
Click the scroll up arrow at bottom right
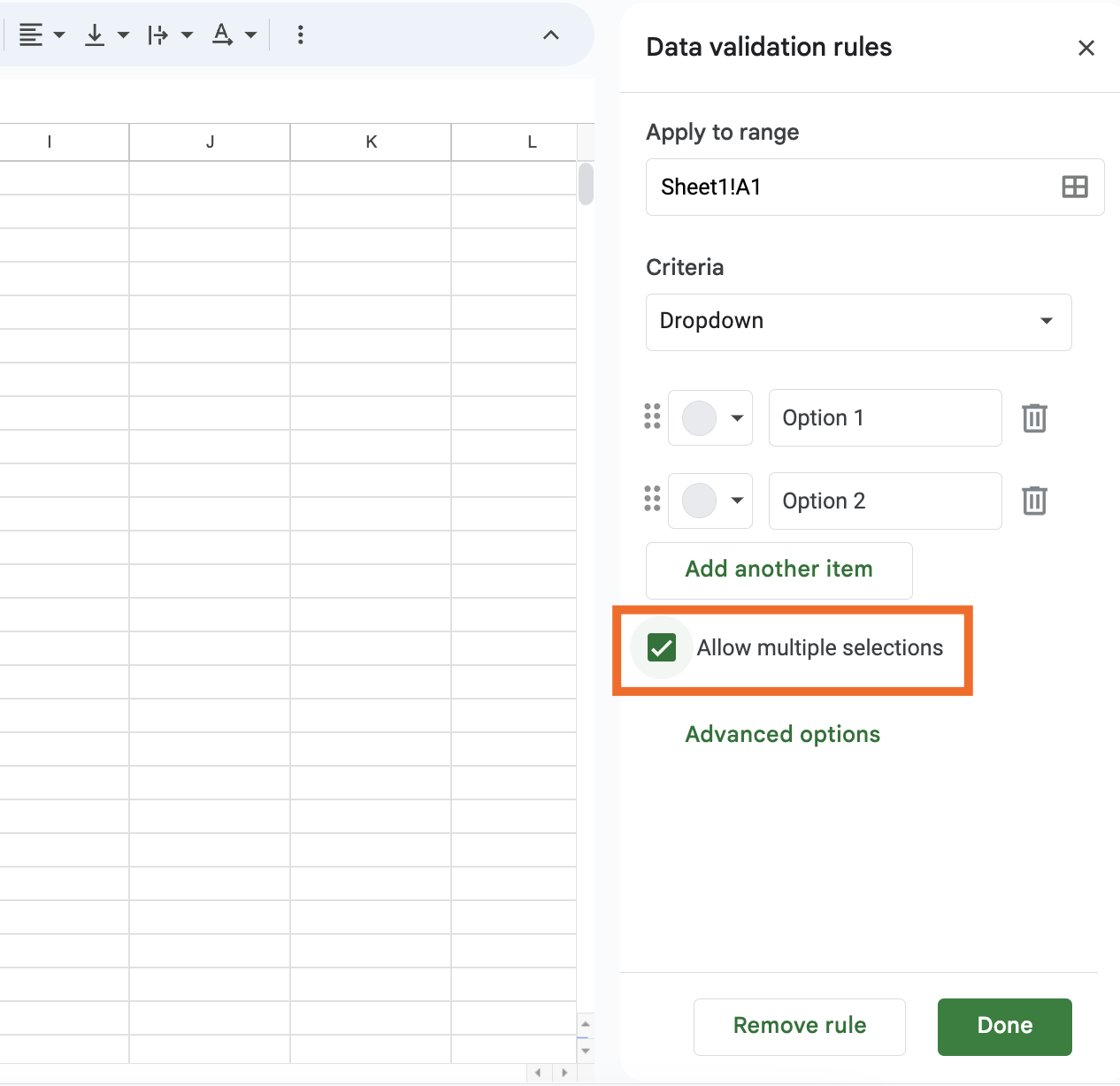585,1025
